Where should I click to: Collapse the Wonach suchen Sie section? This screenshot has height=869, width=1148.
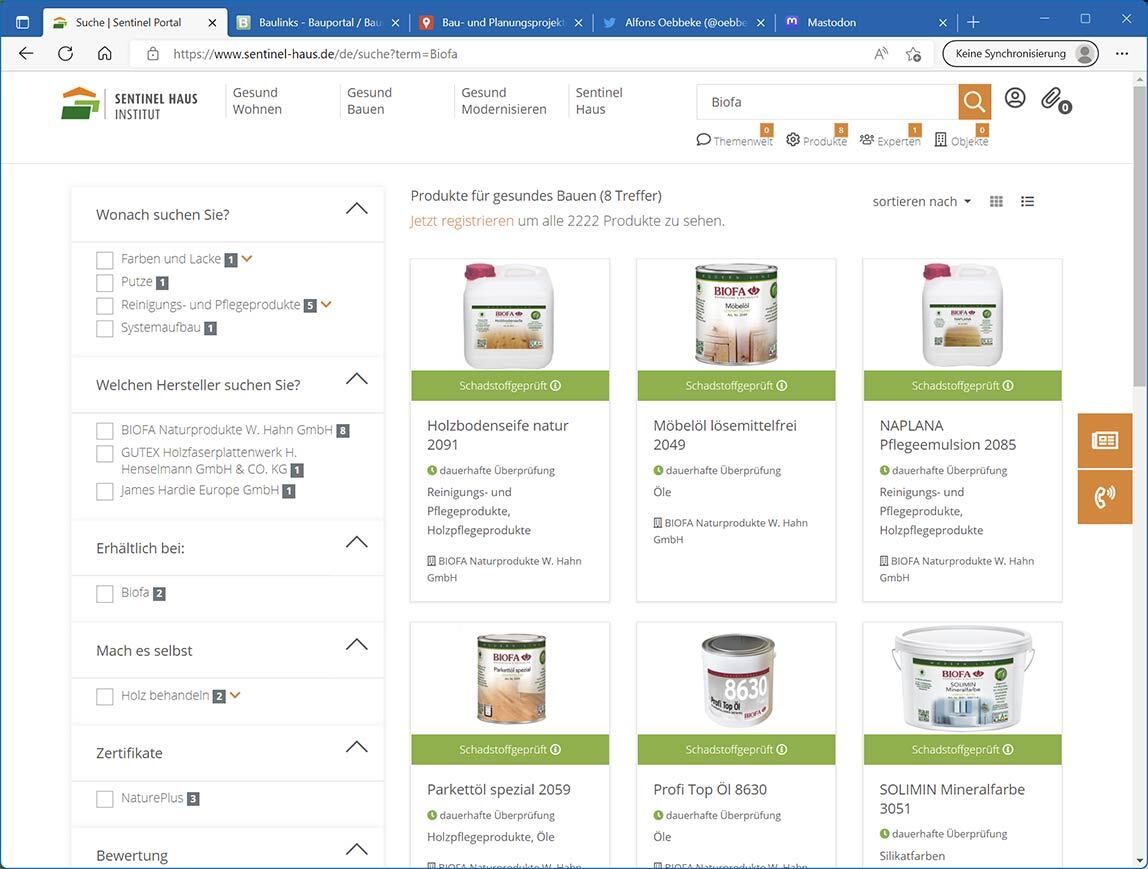357,209
